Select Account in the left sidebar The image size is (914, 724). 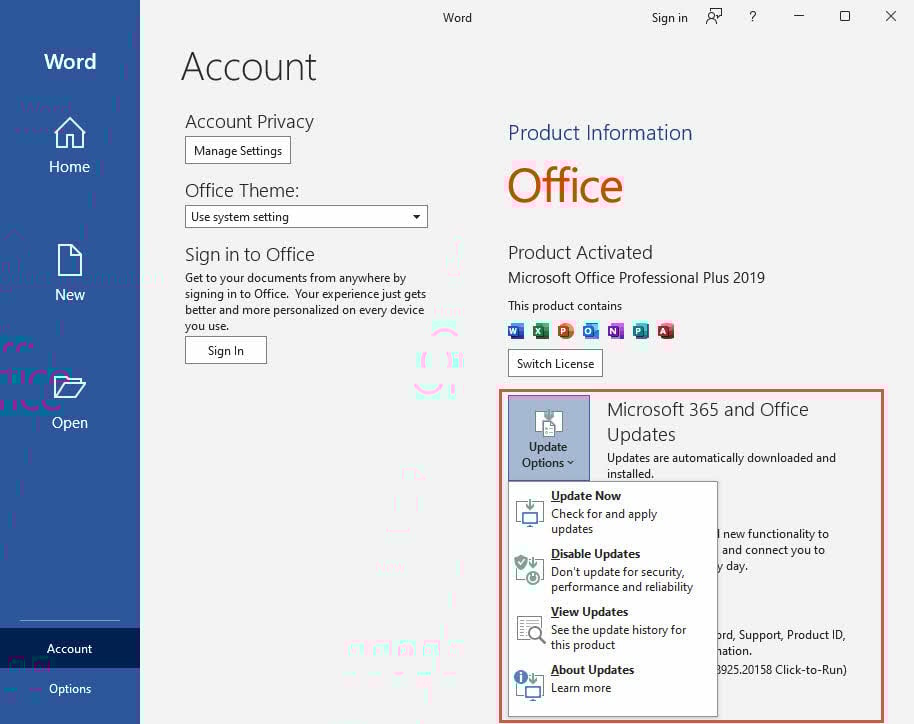click(69, 648)
